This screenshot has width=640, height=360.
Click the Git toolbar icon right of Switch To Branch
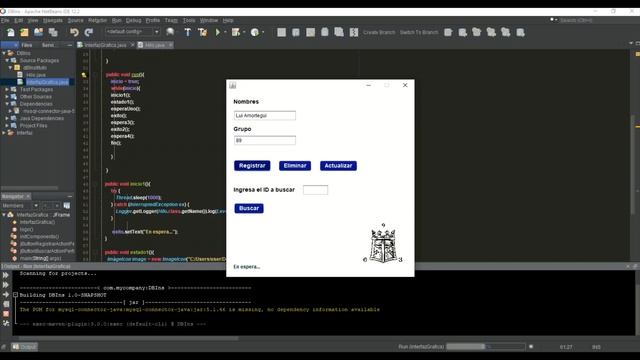[x=448, y=32]
